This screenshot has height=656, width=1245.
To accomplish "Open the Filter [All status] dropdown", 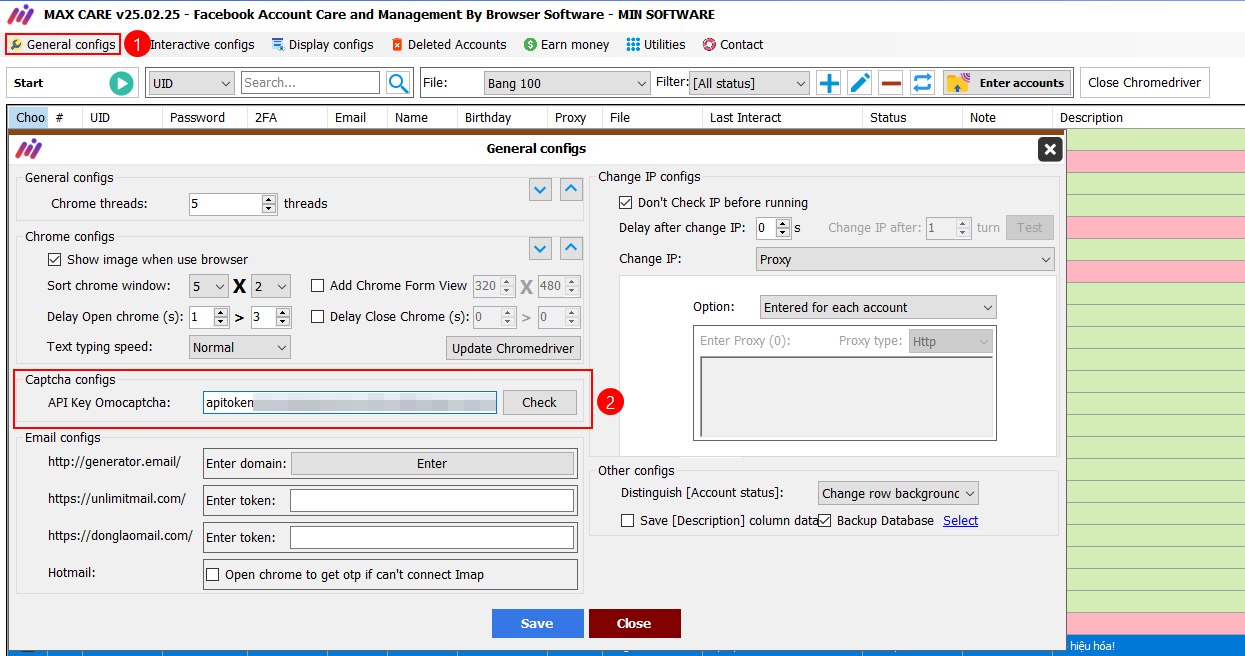I will 750,83.
